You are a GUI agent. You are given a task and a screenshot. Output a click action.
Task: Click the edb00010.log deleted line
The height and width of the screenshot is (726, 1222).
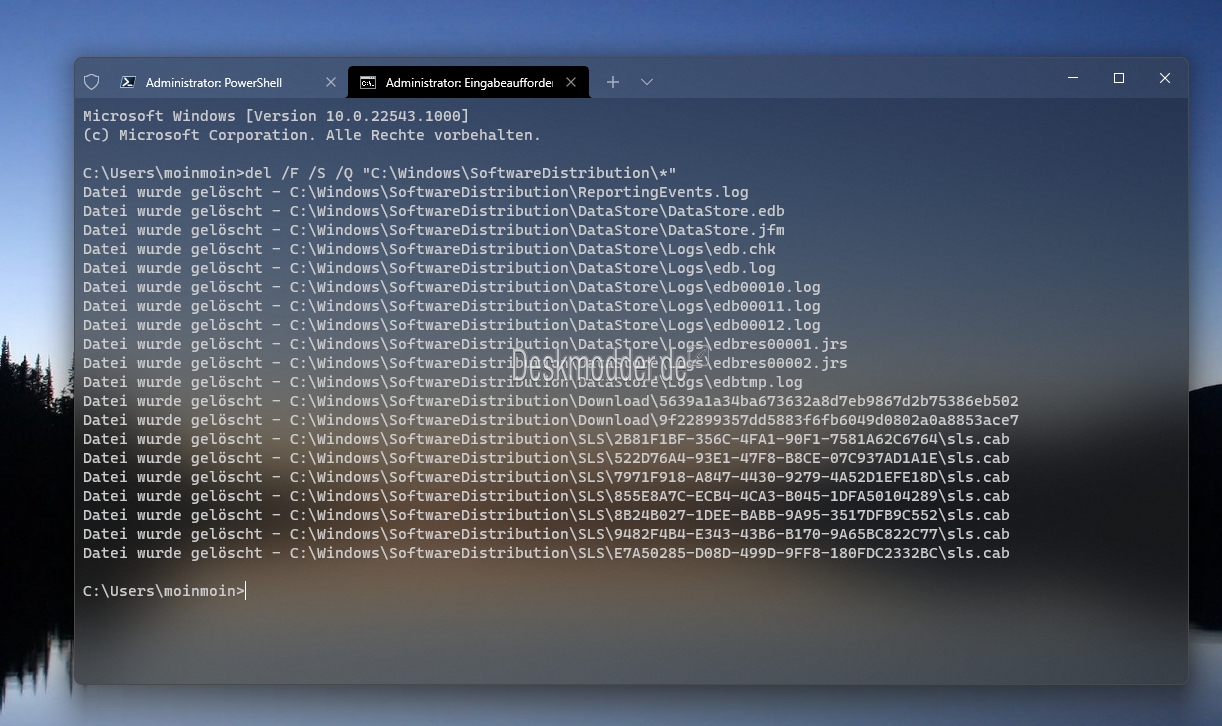point(452,287)
